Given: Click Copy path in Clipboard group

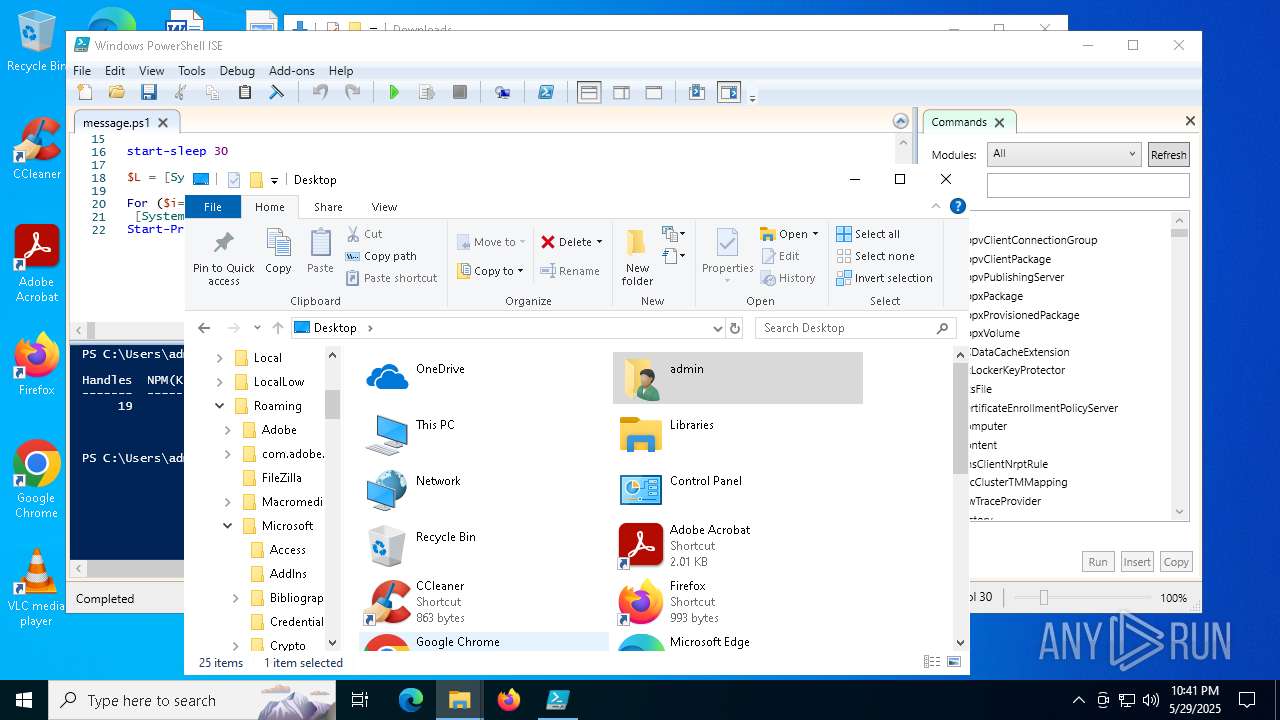Looking at the screenshot, I should 381,256.
